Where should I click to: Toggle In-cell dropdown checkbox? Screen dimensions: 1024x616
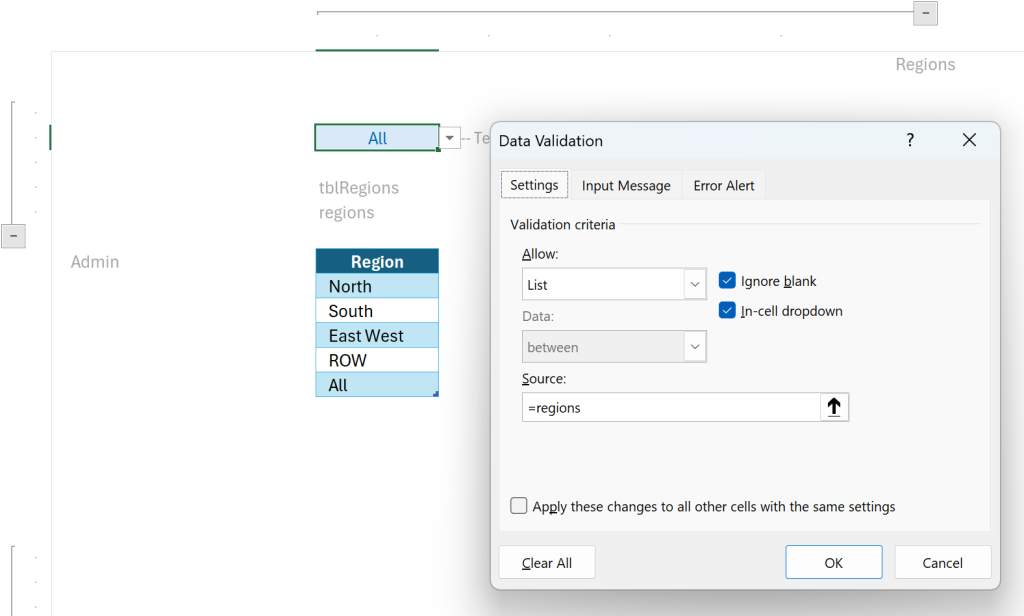727,310
